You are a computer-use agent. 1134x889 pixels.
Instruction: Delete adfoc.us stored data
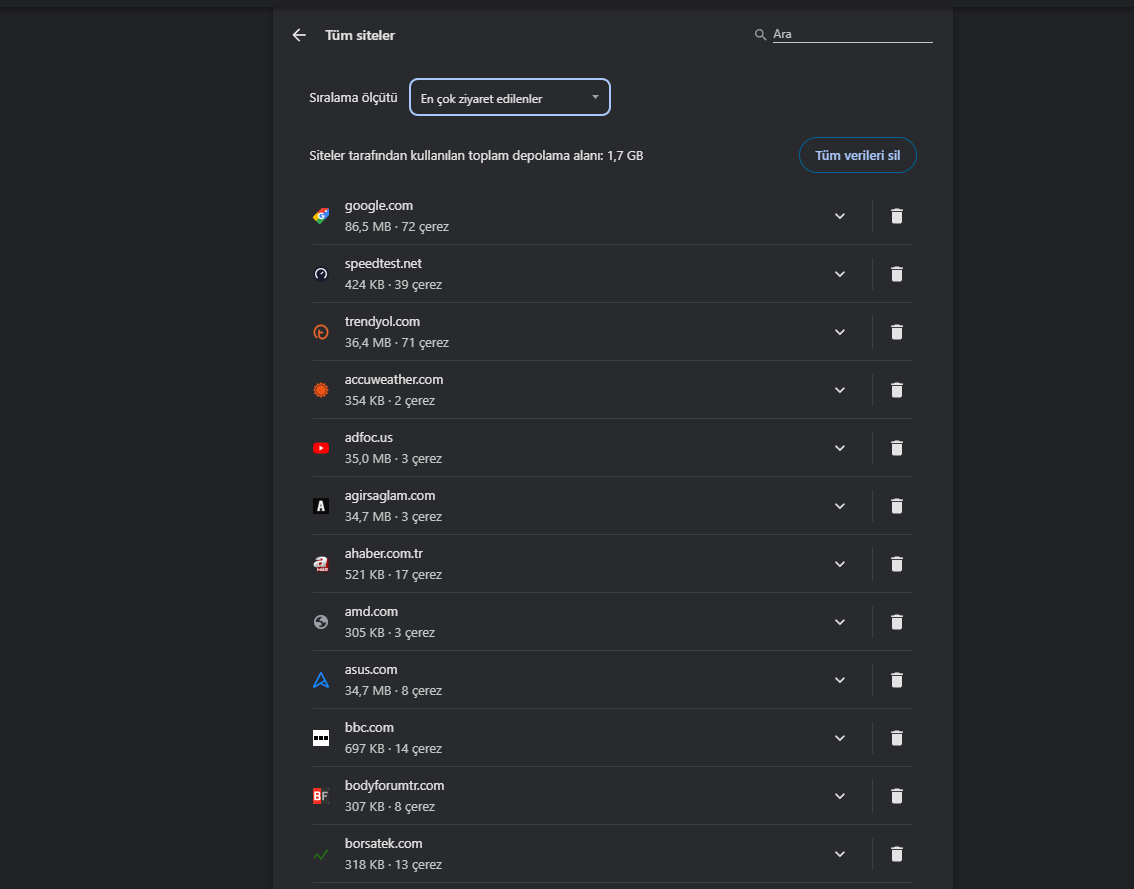pyautogui.click(x=896, y=448)
